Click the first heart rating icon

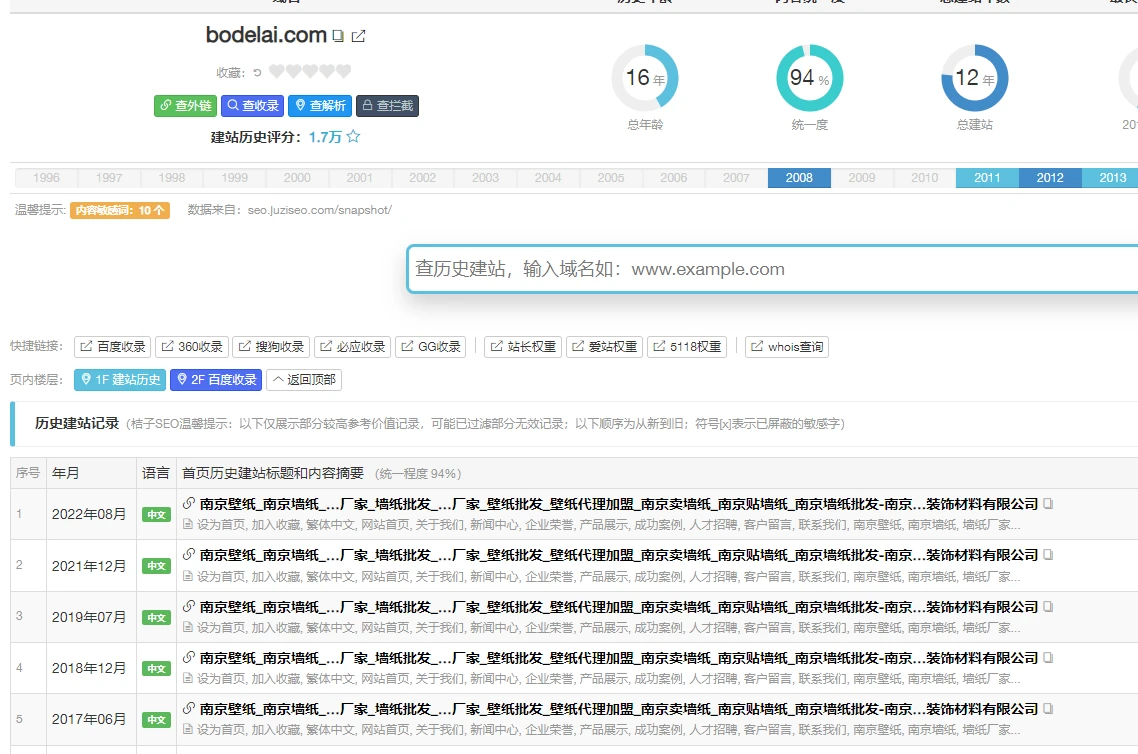tap(277, 72)
